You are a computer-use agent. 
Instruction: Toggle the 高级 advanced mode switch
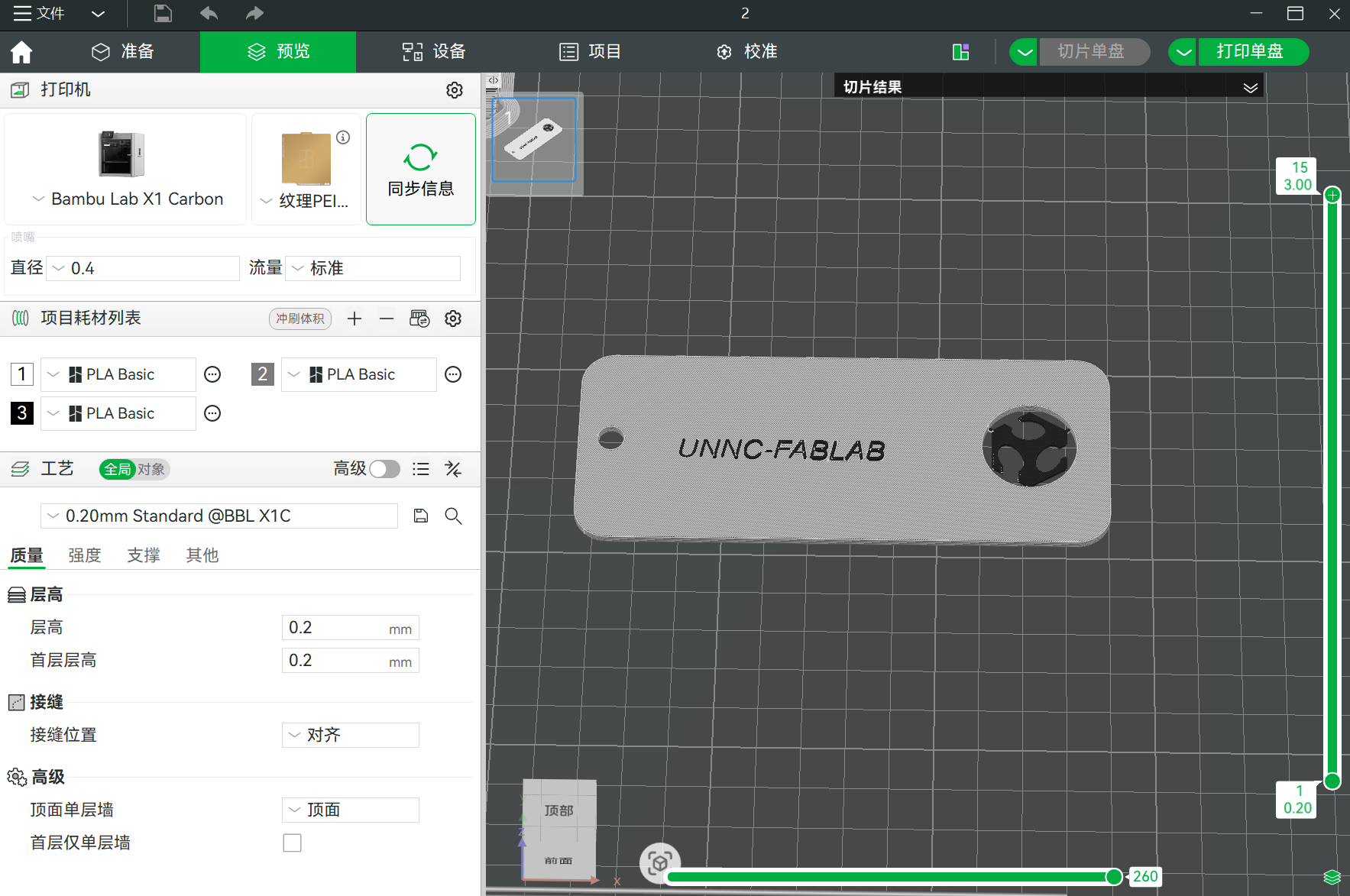point(385,469)
